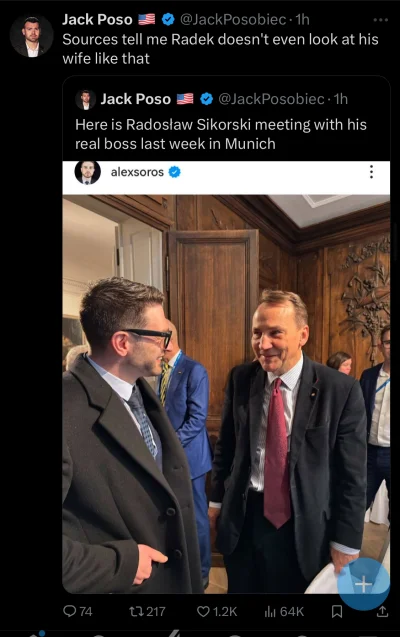Like the tweet with the heart icon

click(x=203, y=611)
